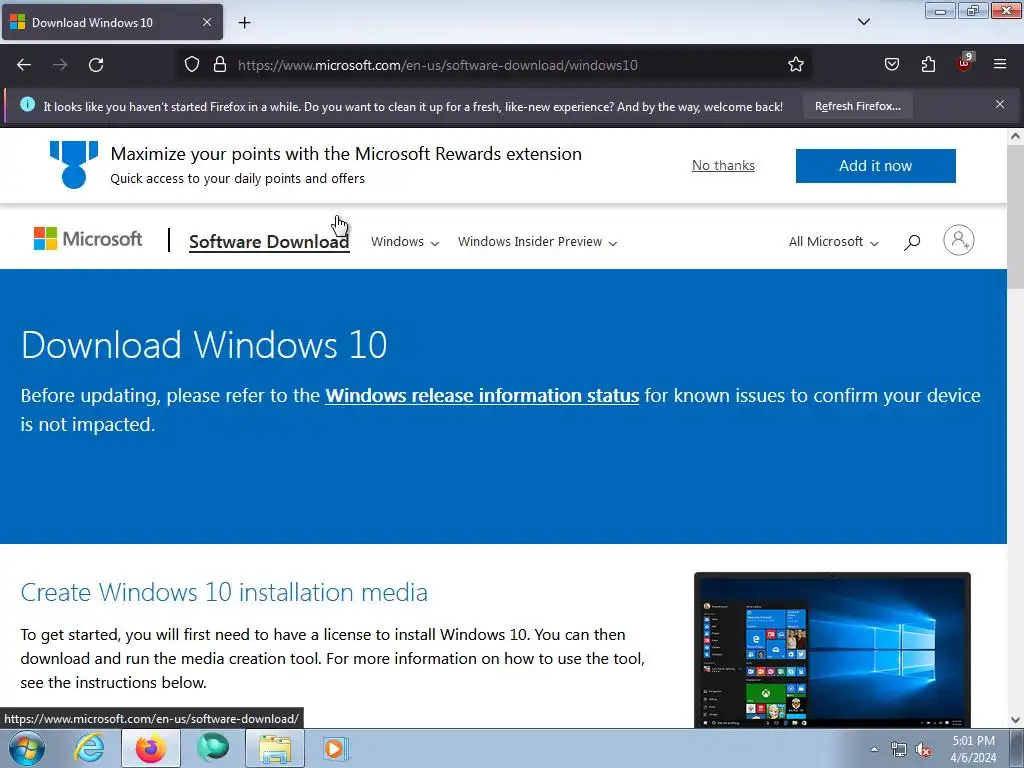The width and height of the screenshot is (1024, 768).
Task: Open the media player taskbar icon
Action: click(x=336, y=748)
